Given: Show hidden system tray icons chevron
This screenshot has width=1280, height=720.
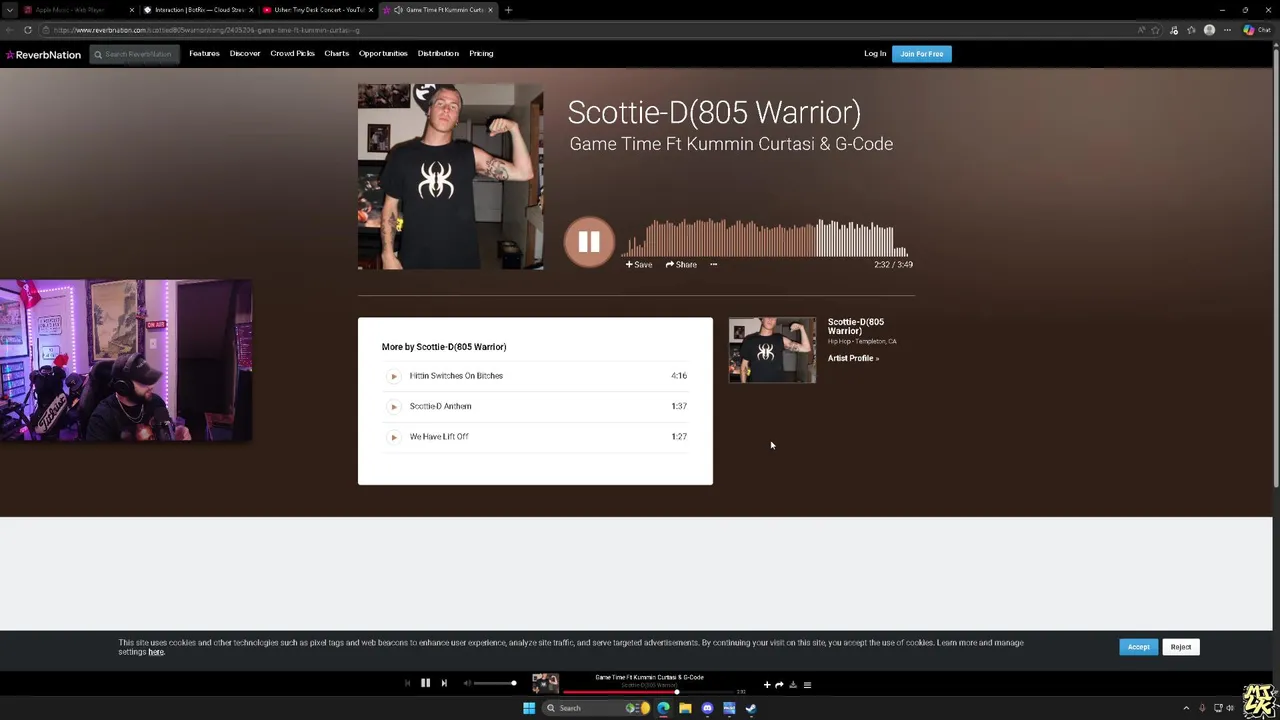Looking at the screenshot, I should pyautogui.click(x=1186, y=708).
